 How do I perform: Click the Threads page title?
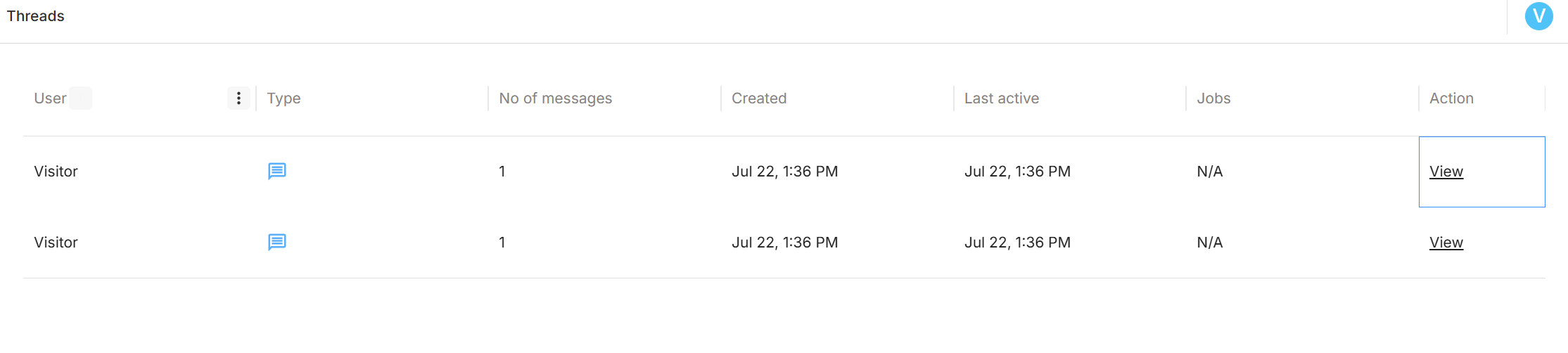coord(35,16)
